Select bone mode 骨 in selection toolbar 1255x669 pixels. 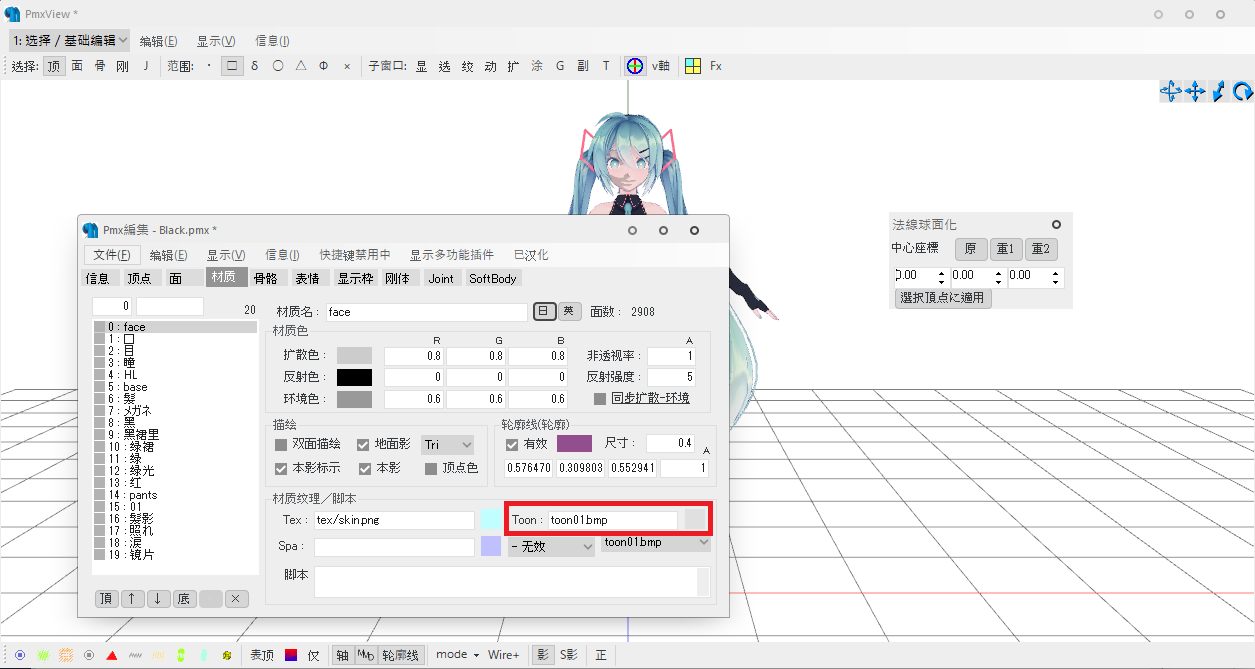100,66
